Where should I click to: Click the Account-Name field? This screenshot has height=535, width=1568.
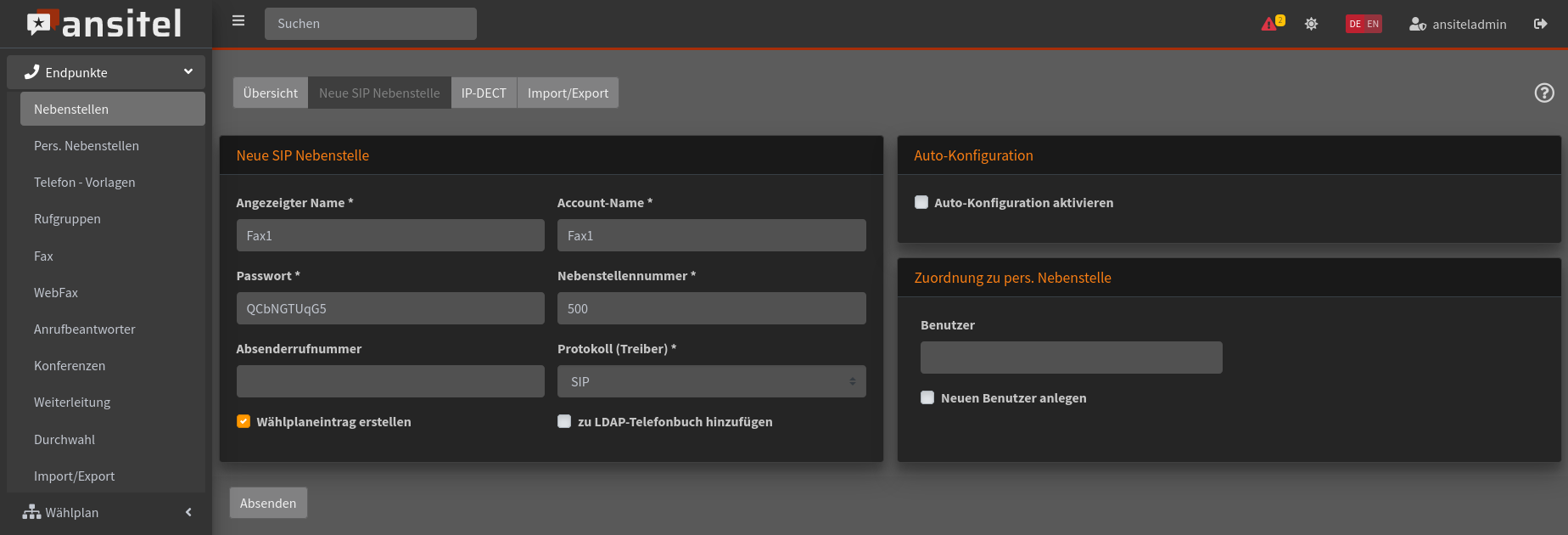pyautogui.click(x=712, y=235)
